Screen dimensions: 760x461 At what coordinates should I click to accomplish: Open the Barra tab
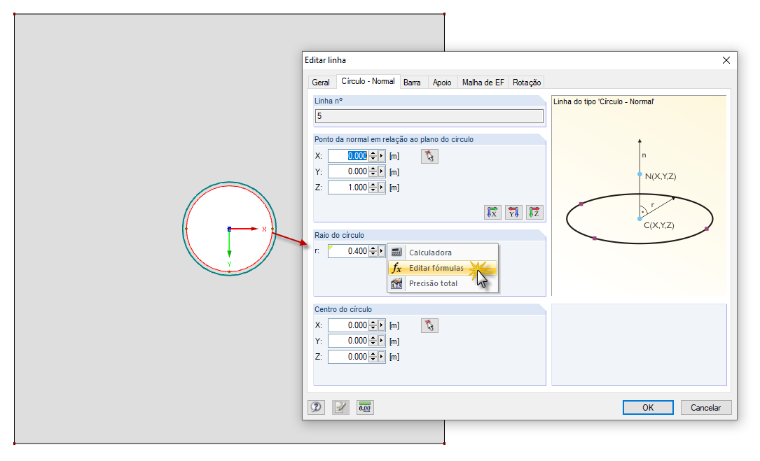coord(412,82)
